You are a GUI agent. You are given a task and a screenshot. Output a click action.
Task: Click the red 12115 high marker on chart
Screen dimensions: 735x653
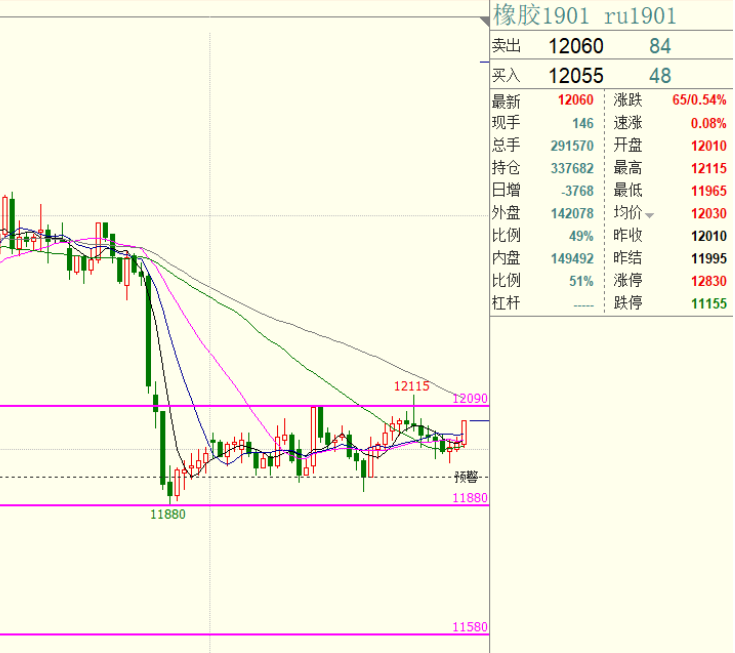click(x=412, y=386)
